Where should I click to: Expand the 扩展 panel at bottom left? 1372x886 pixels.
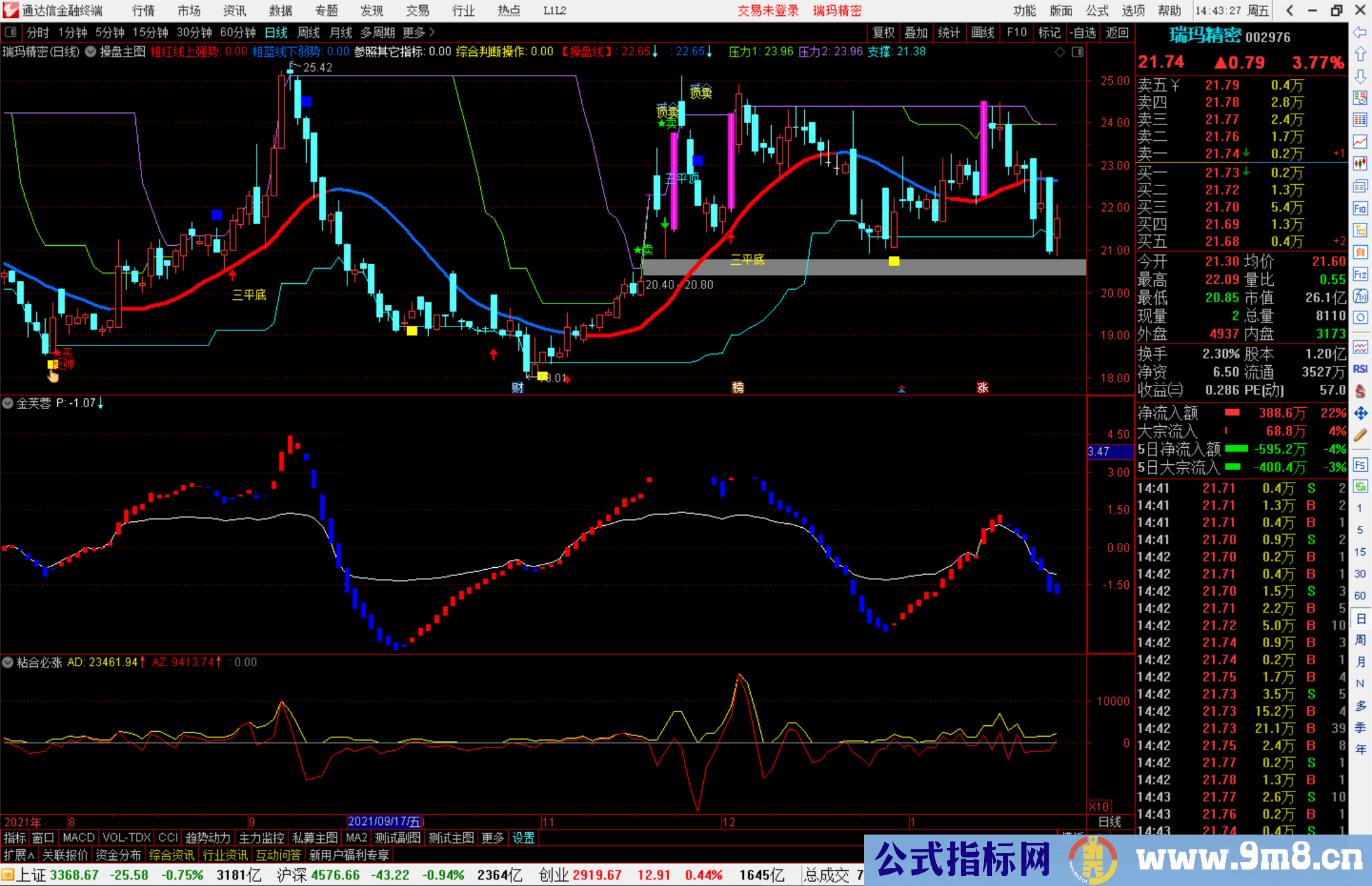[19, 855]
